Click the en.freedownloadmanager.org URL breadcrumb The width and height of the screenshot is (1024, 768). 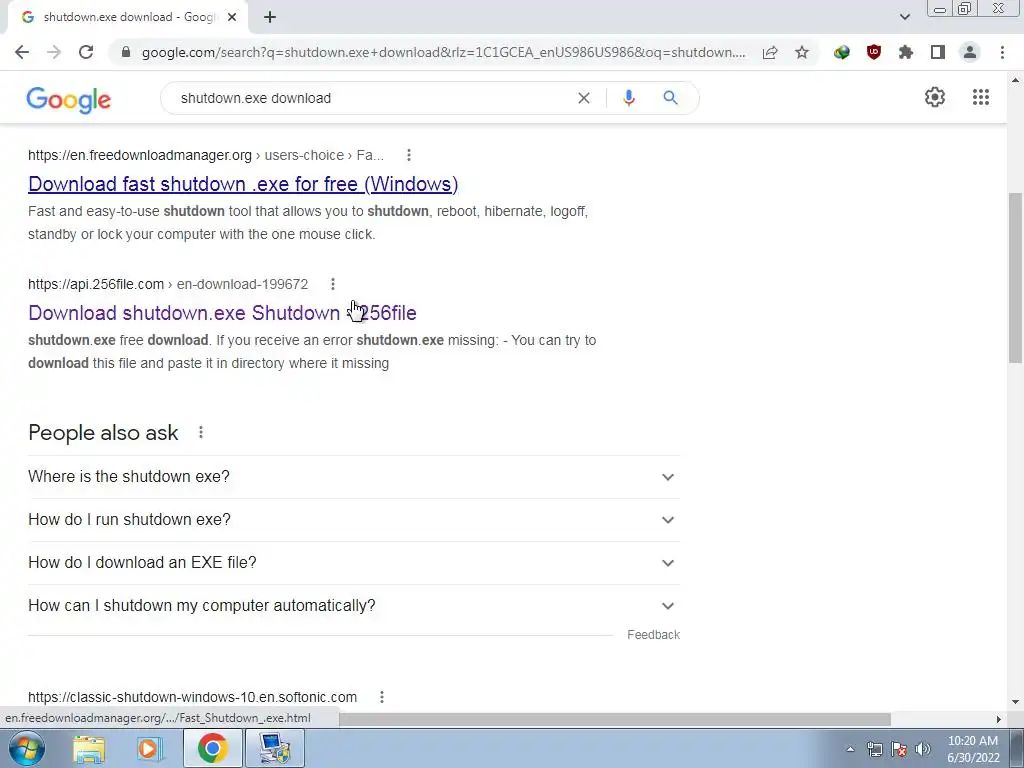point(206,155)
